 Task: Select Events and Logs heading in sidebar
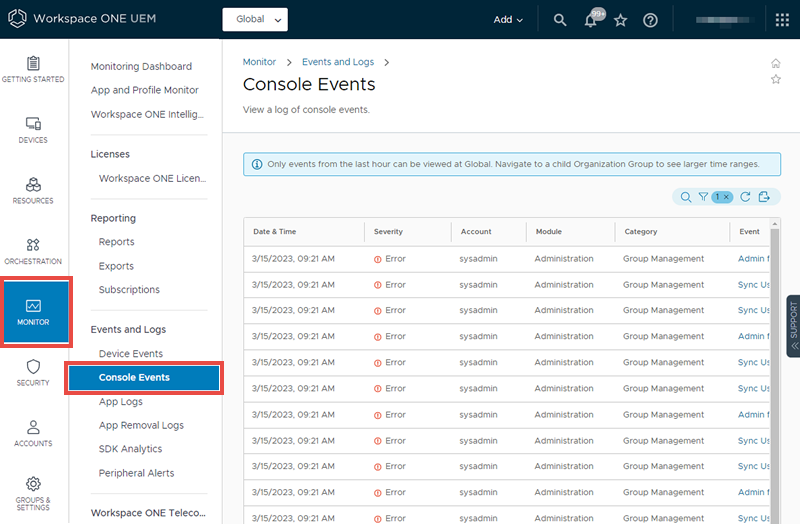click(128, 330)
